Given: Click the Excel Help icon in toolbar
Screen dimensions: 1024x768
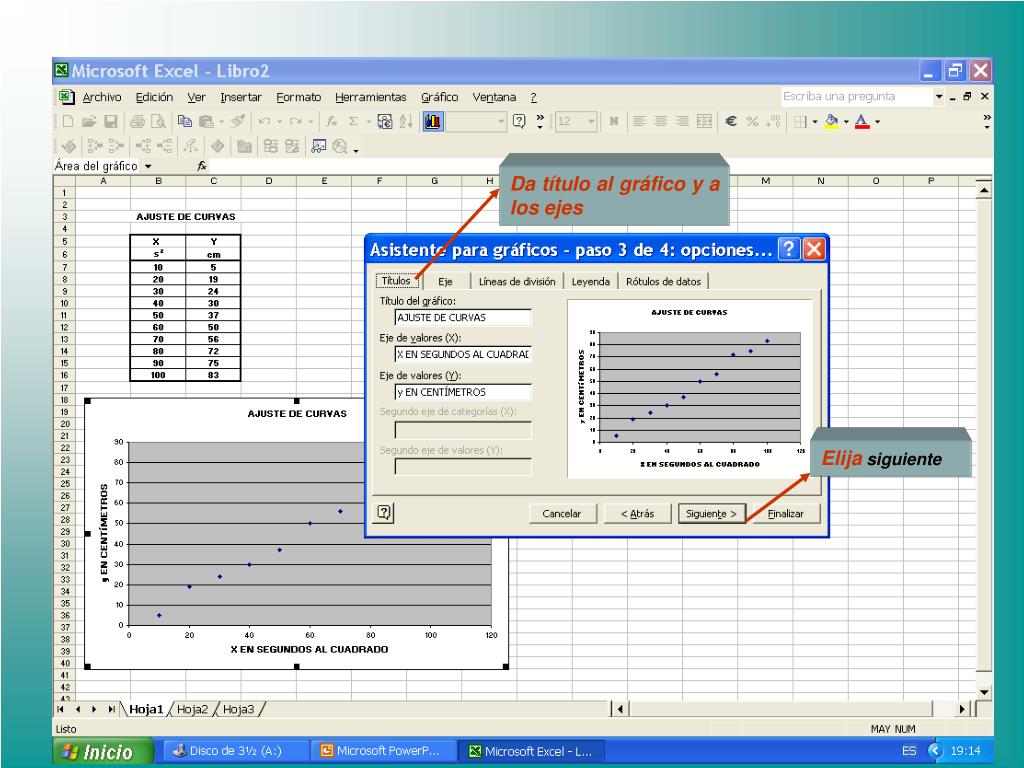Looking at the screenshot, I should click(519, 121).
